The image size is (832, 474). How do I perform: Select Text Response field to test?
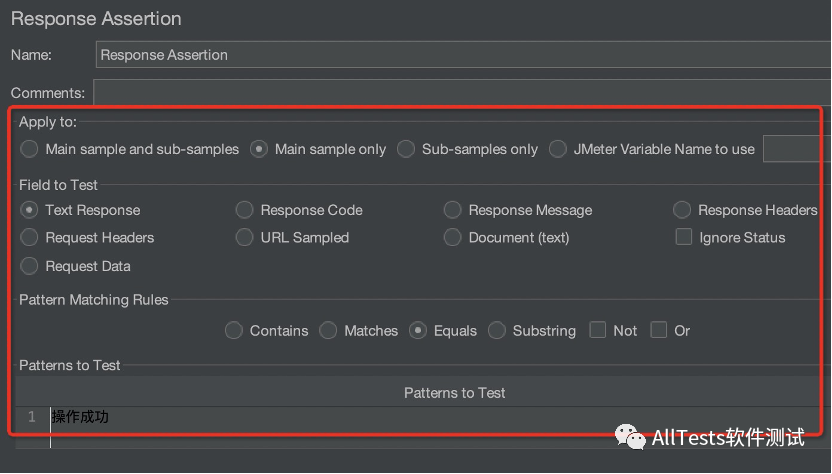[x=30, y=210]
